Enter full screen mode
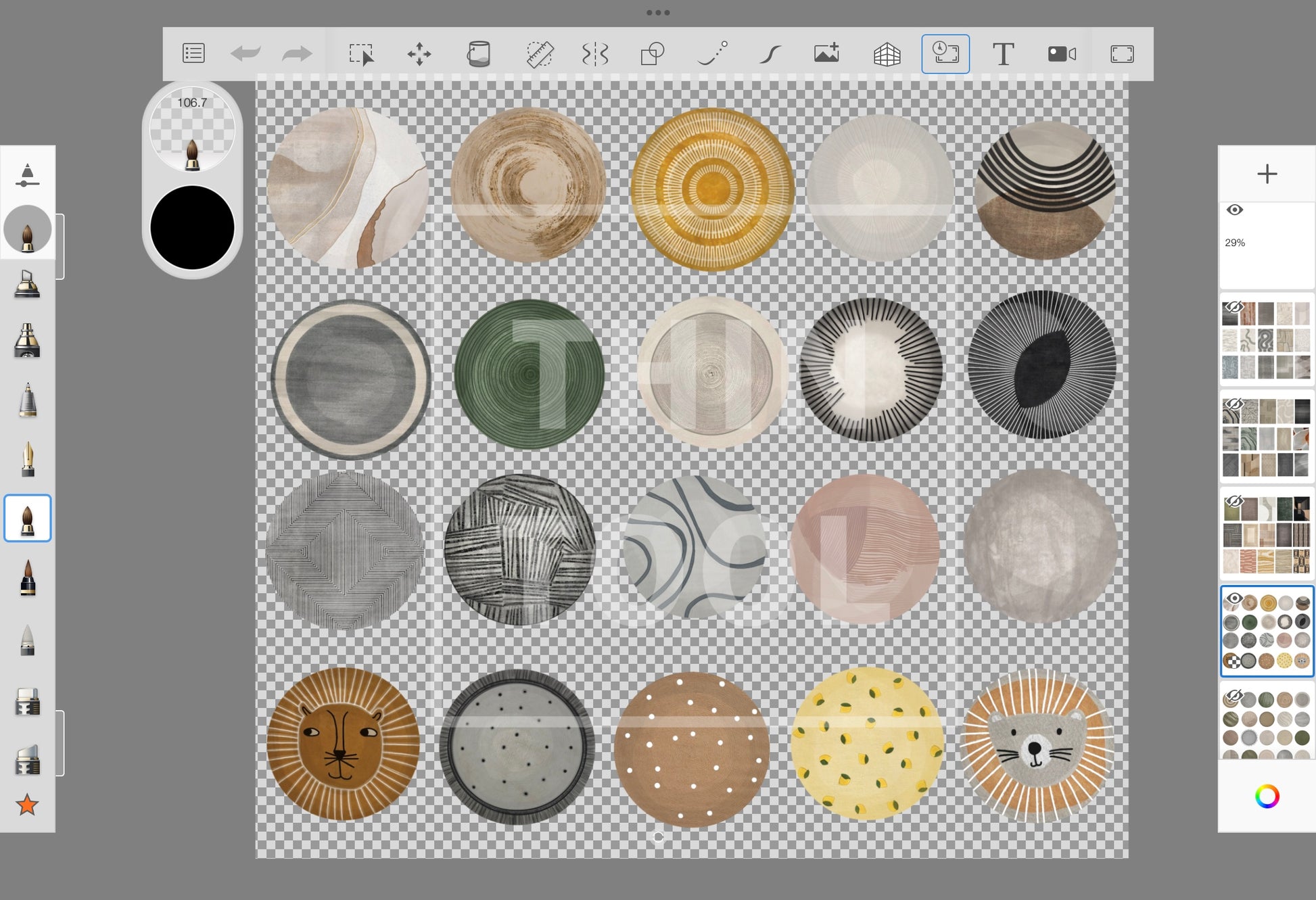Image resolution: width=1316 pixels, height=900 pixels. [1122, 53]
